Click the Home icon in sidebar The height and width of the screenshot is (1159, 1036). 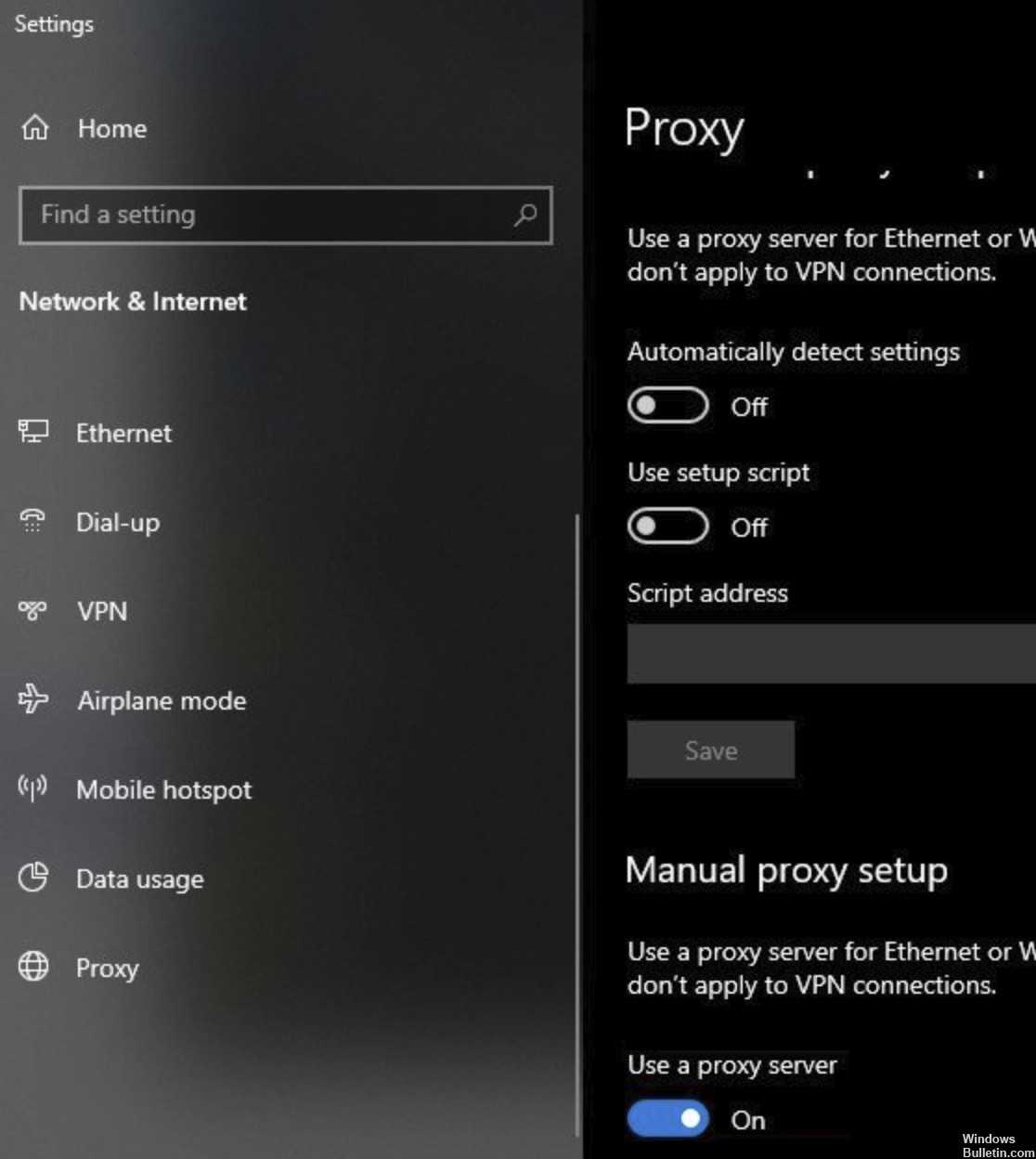35,128
